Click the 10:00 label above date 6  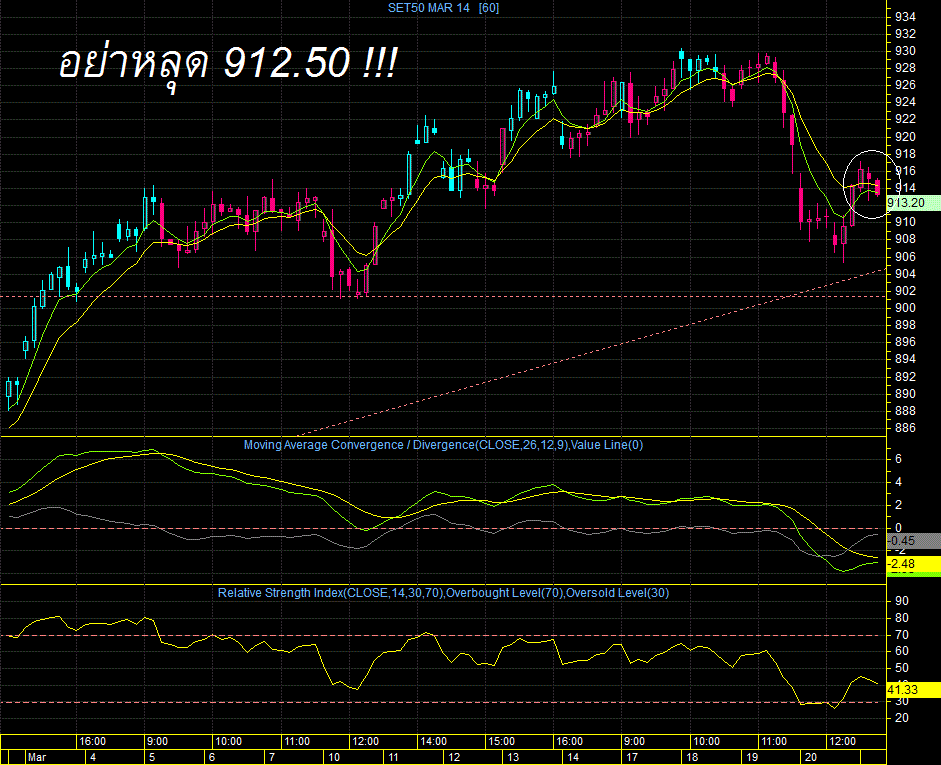point(229,742)
